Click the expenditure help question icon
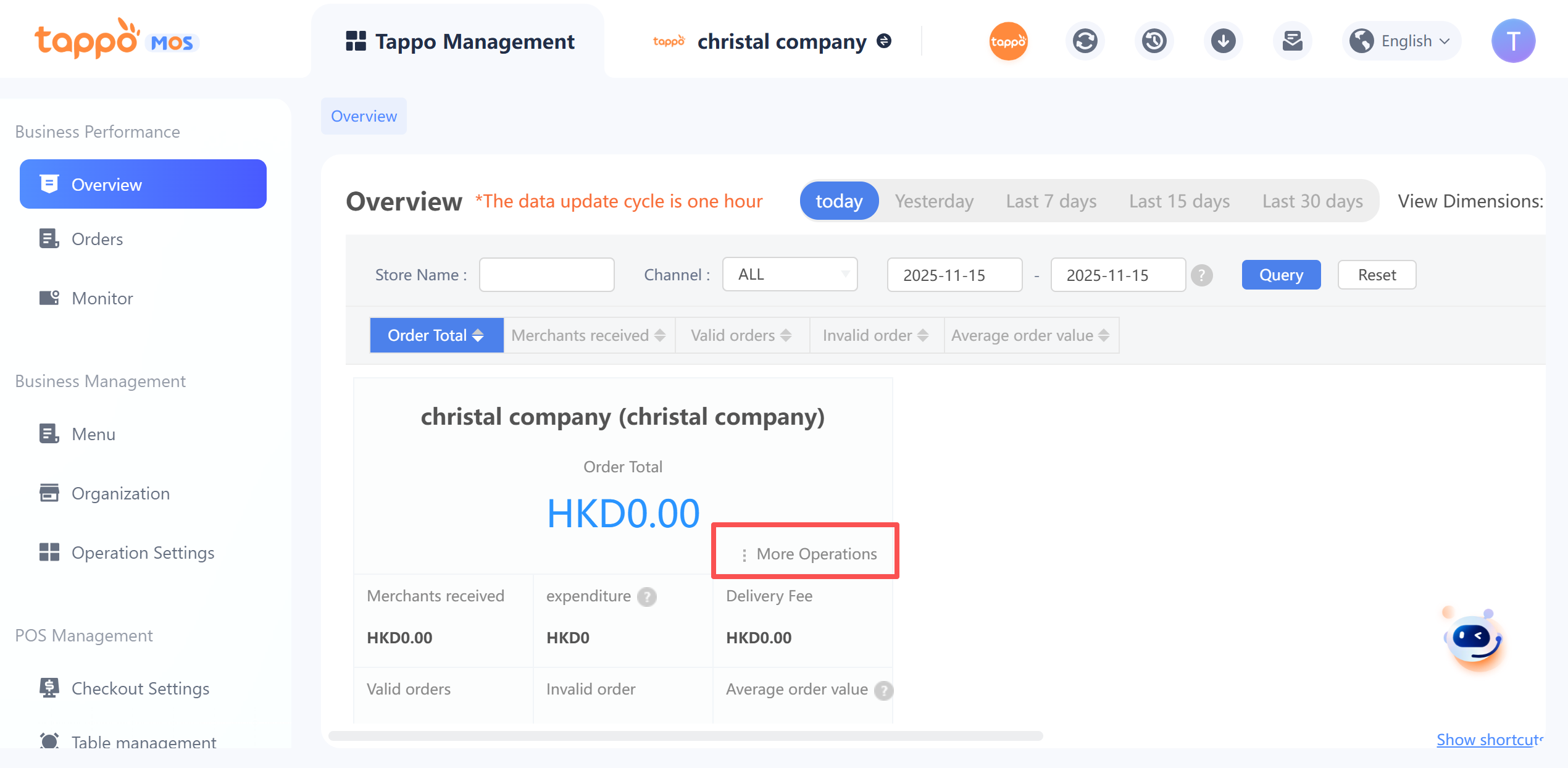Viewport: 1568px width, 768px height. click(x=646, y=596)
